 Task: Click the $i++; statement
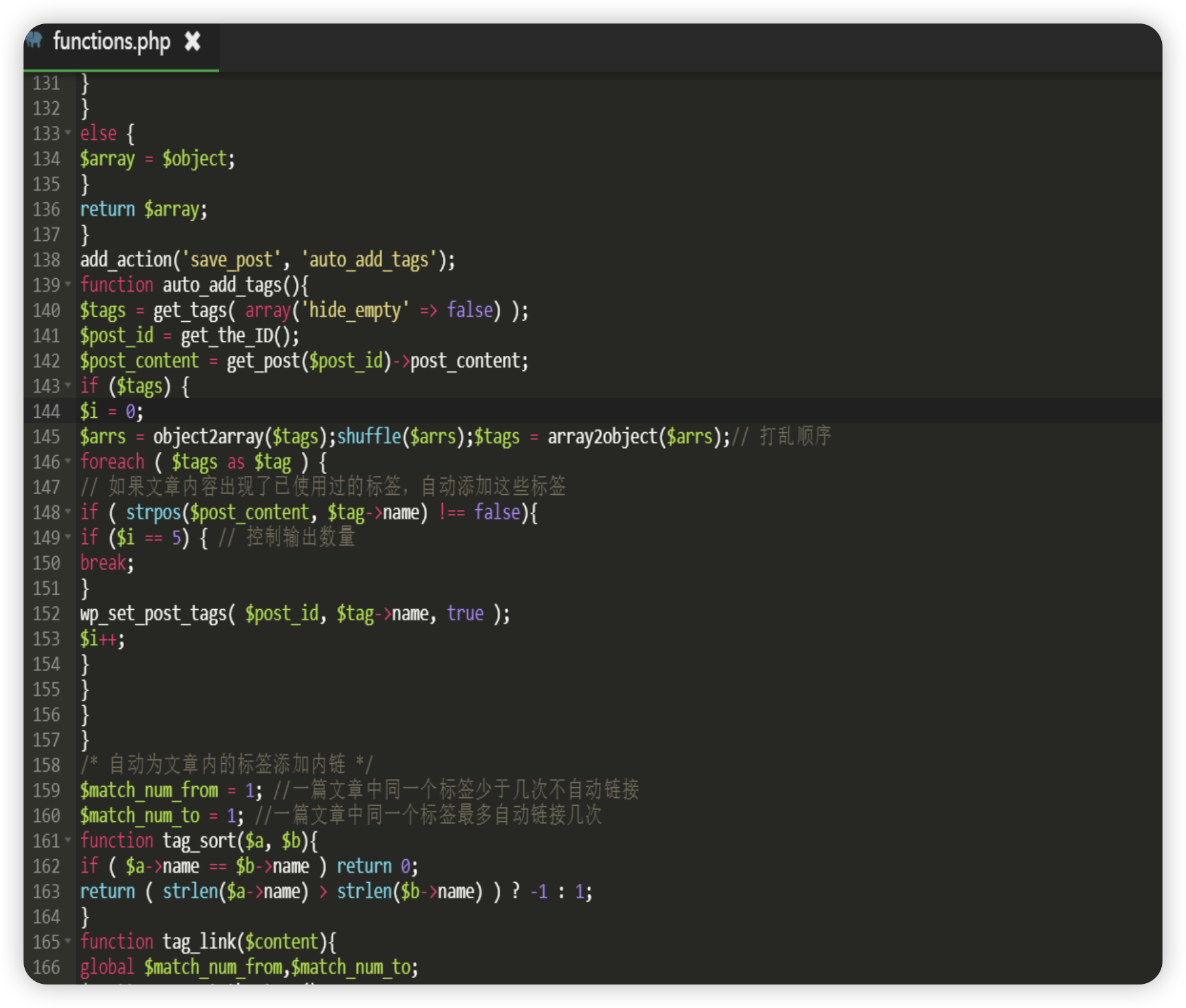coord(103,638)
